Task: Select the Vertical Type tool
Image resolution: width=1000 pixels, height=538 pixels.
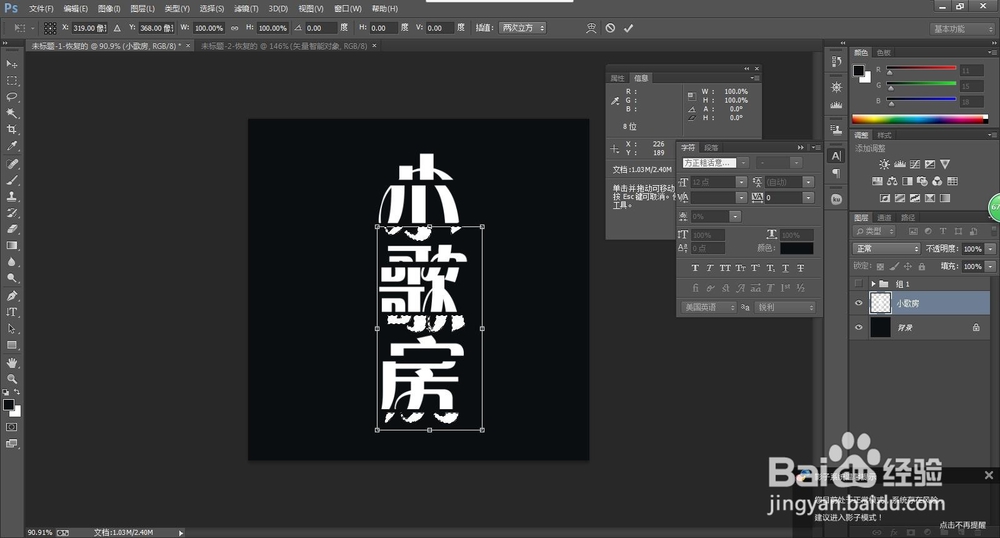Action: (x=11, y=312)
